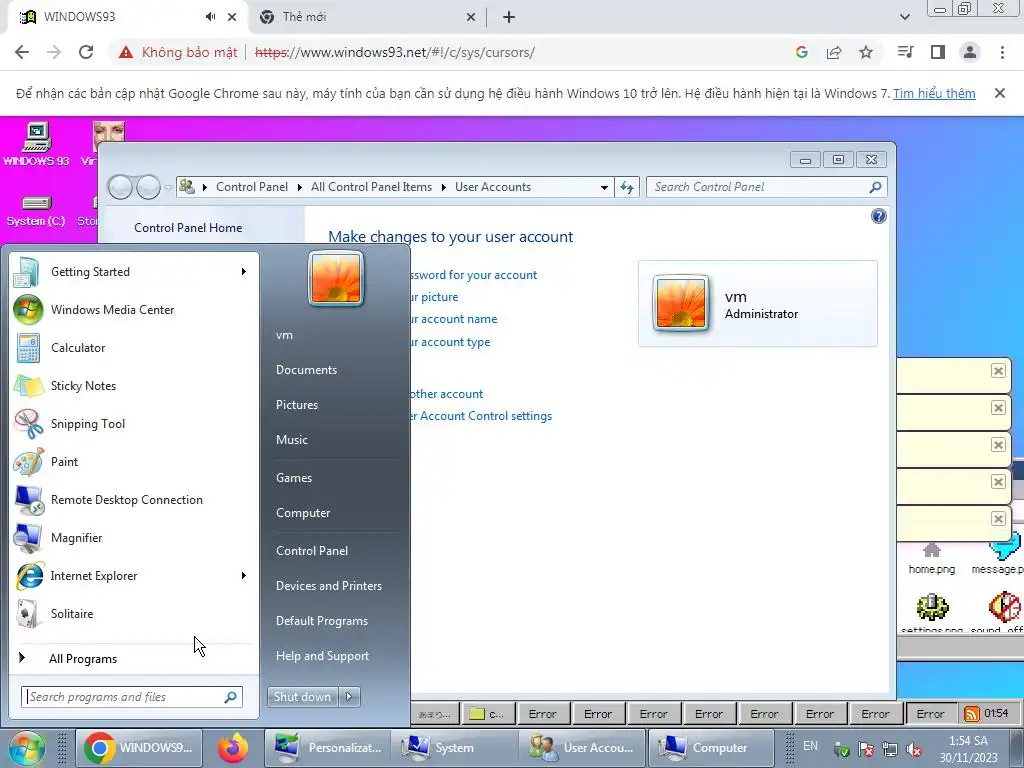Click Search programs and files box
1024x768 pixels.
[x=132, y=697]
